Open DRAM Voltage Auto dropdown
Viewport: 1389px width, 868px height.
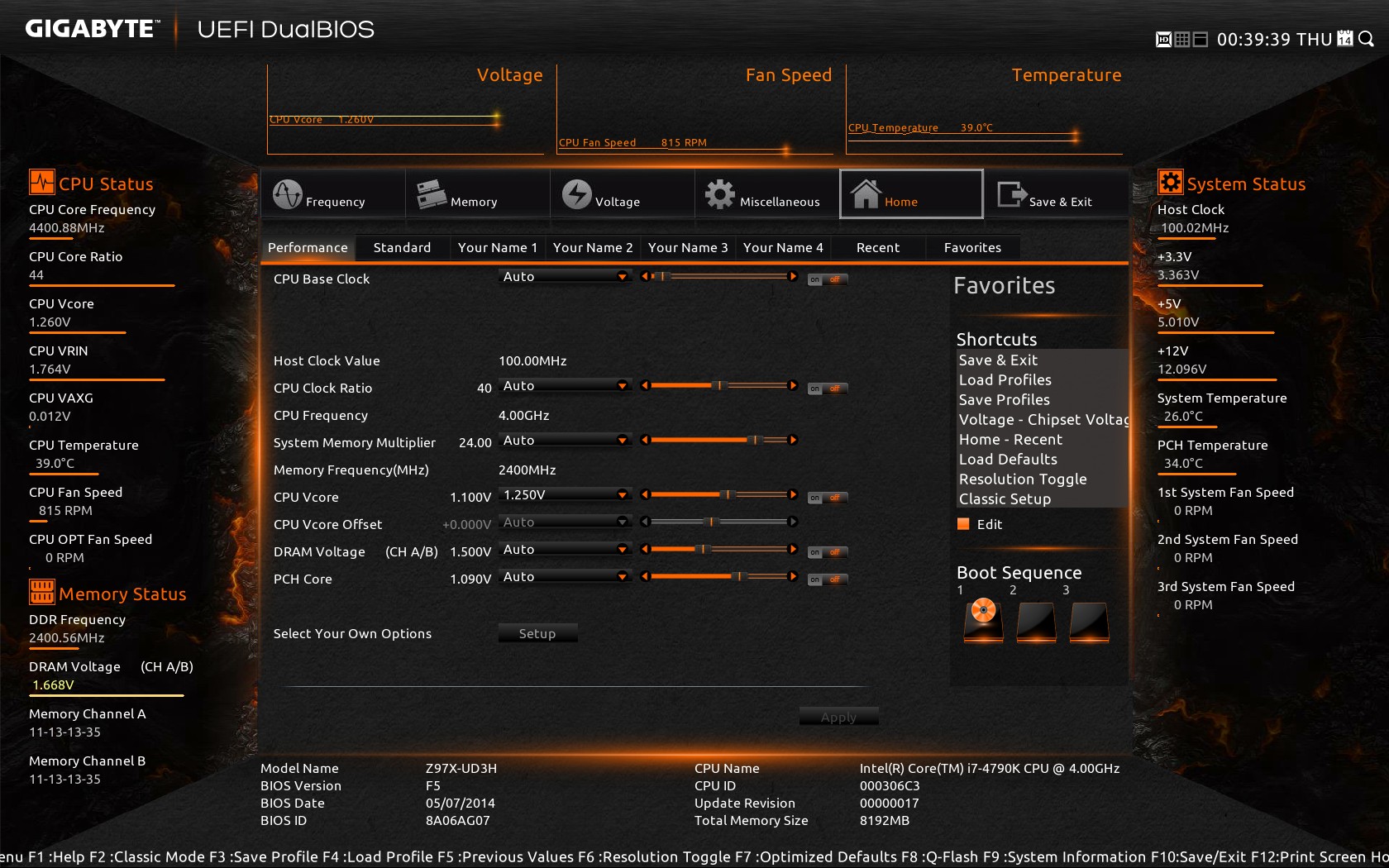(x=565, y=550)
